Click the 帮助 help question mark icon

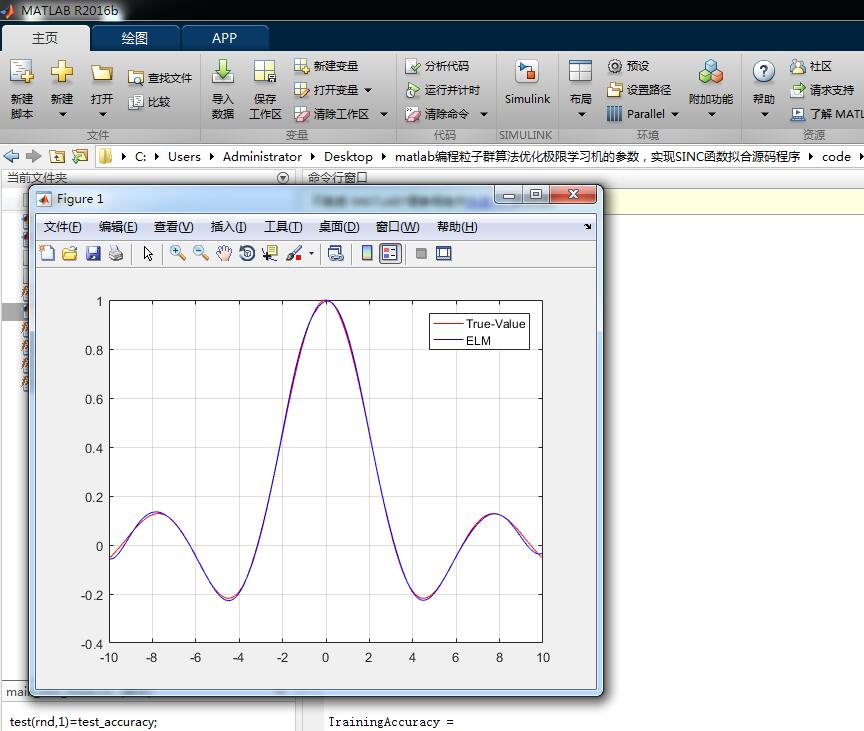click(764, 72)
